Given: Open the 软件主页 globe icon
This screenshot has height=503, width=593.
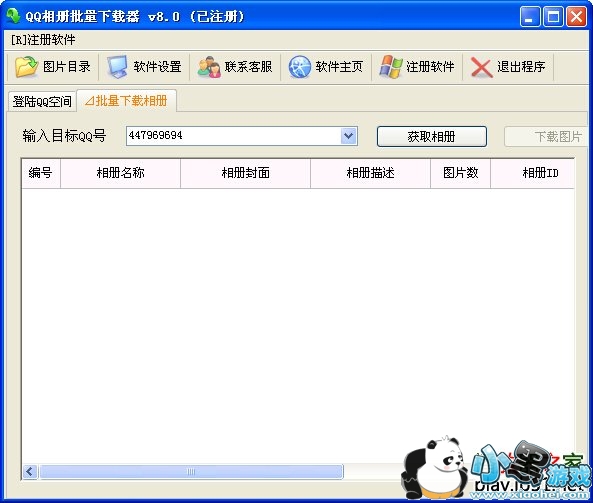Looking at the screenshot, I should point(300,67).
